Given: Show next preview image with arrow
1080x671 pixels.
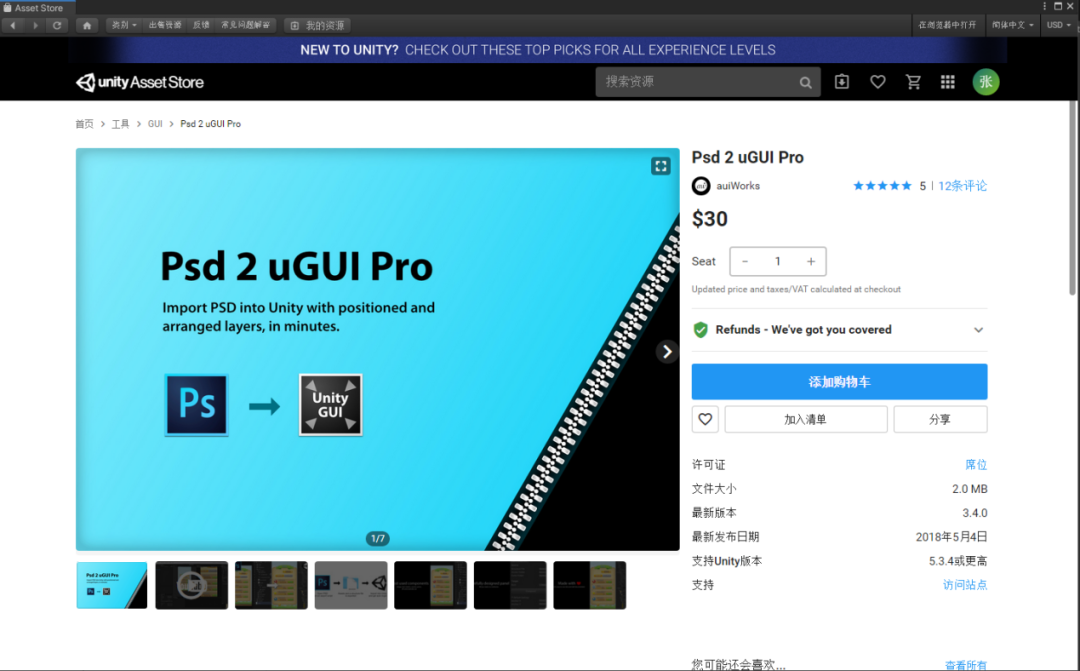Looking at the screenshot, I should click(x=667, y=351).
